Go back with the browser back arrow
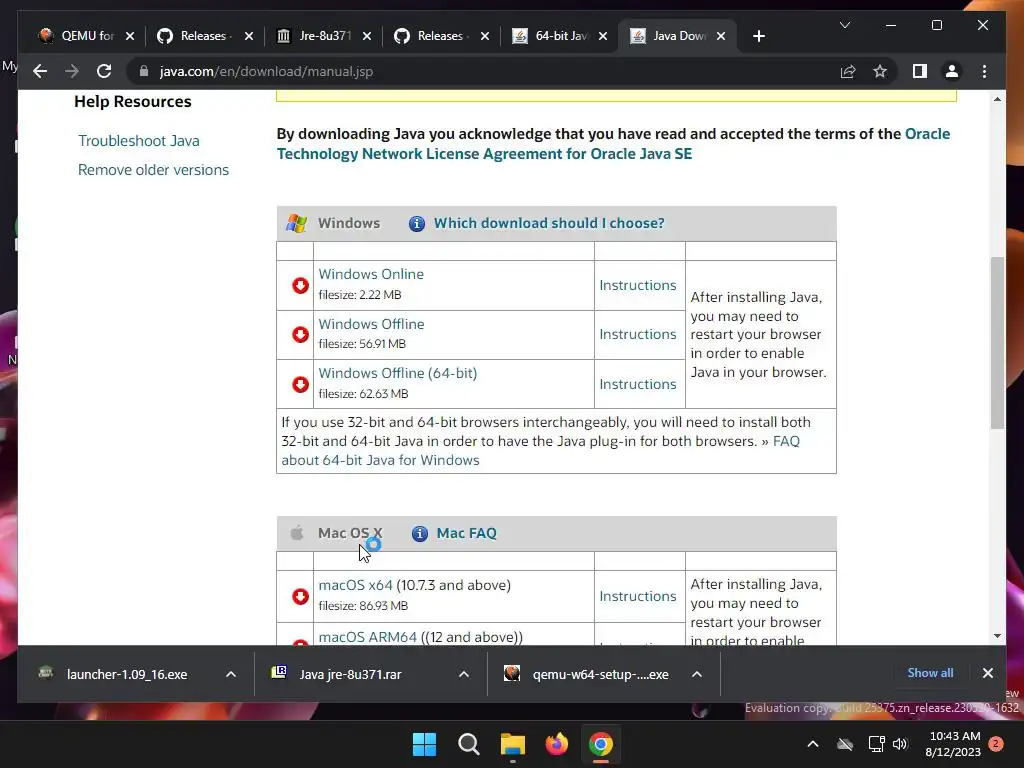 pyautogui.click(x=40, y=71)
